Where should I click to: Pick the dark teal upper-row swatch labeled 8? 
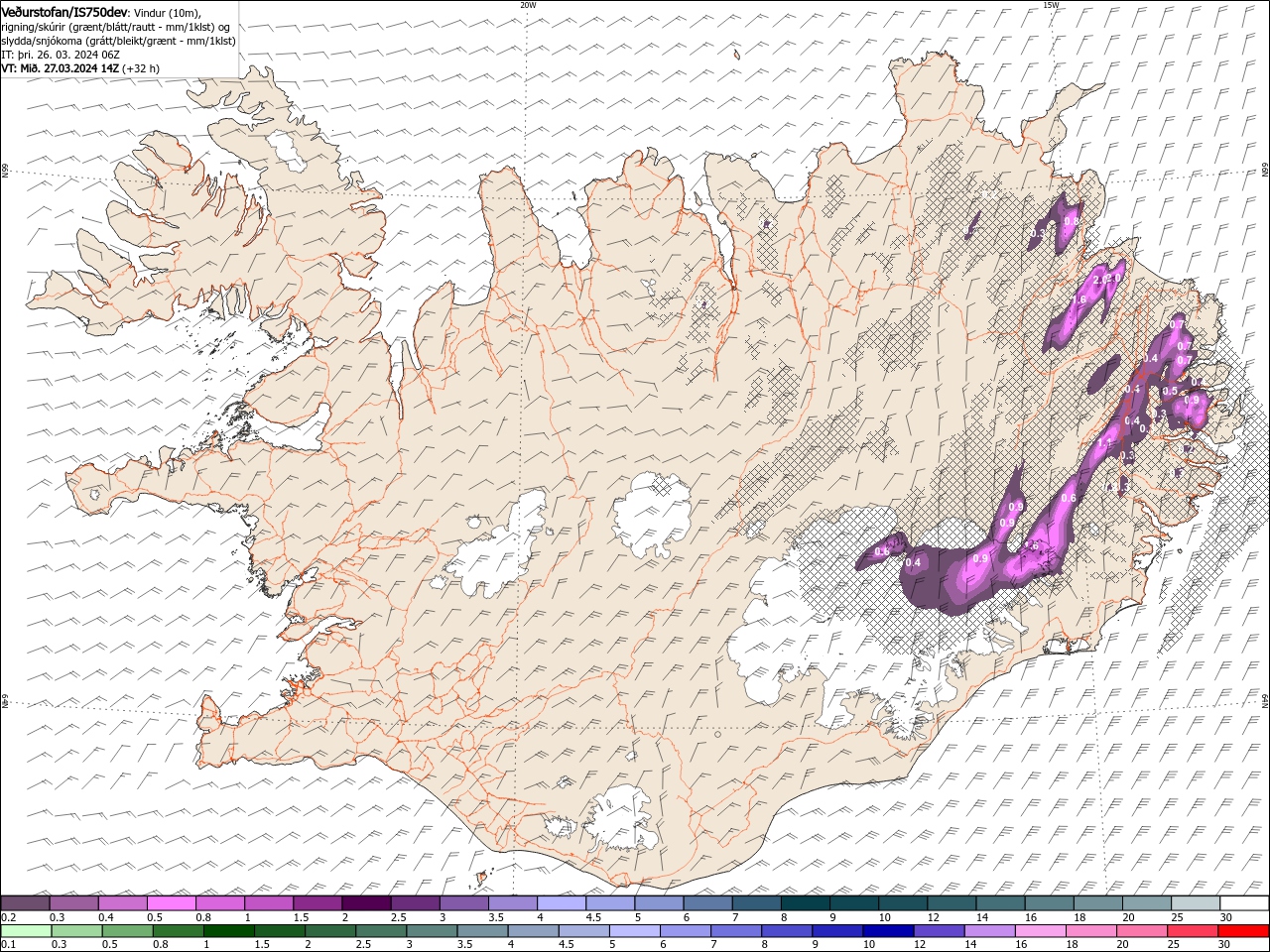coord(806,902)
